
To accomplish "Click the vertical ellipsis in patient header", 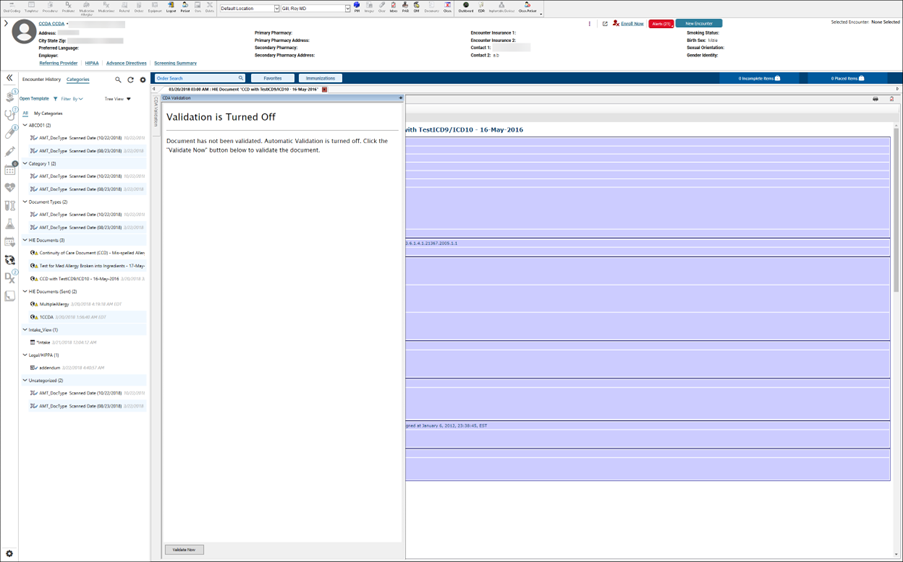I will pos(589,24).
